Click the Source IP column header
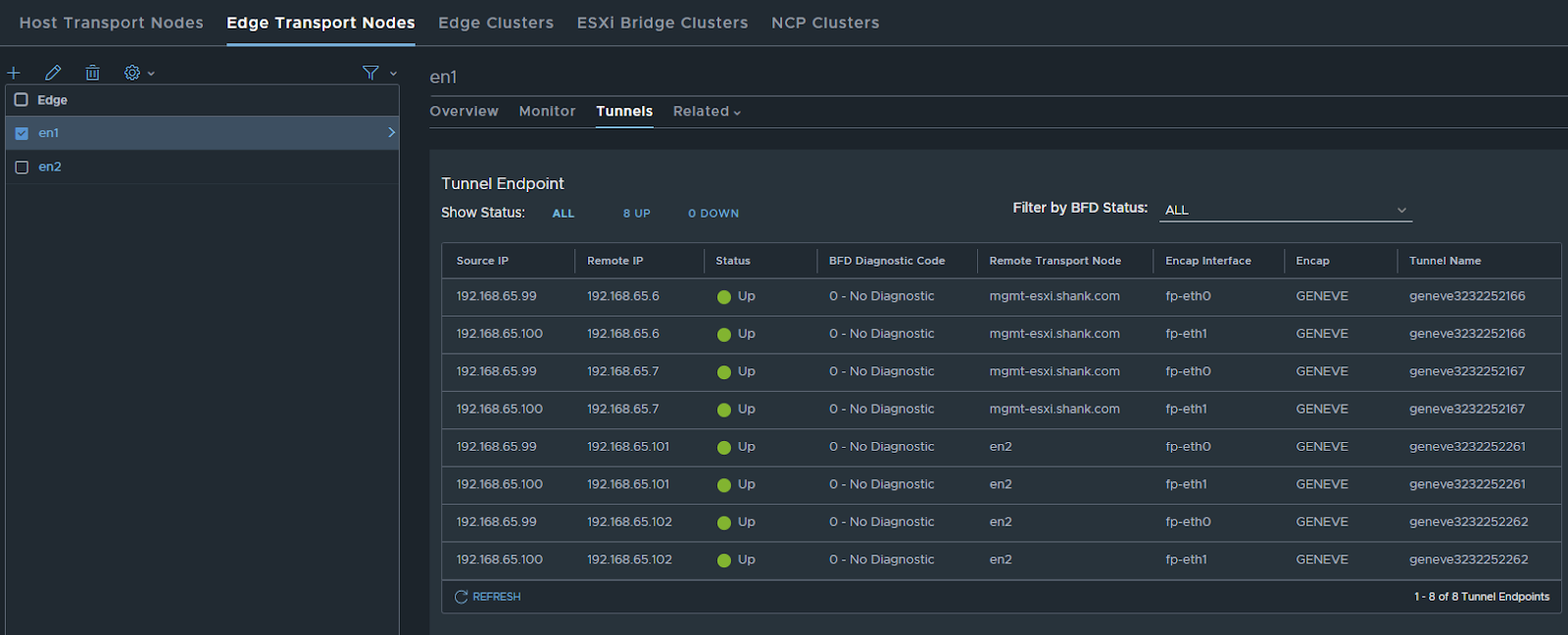The width and height of the screenshot is (1568, 635). (482, 261)
